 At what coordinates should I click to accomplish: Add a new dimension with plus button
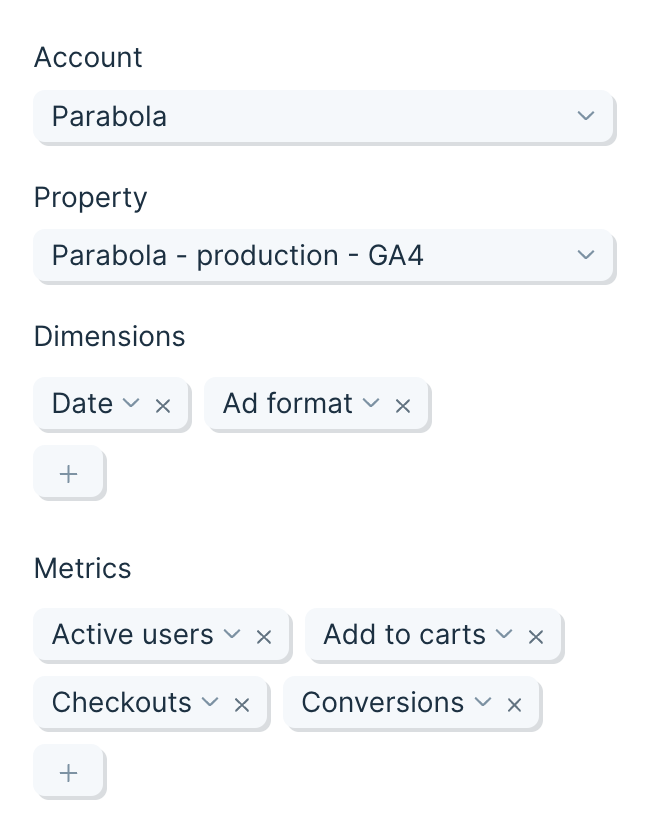click(x=68, y=473)
